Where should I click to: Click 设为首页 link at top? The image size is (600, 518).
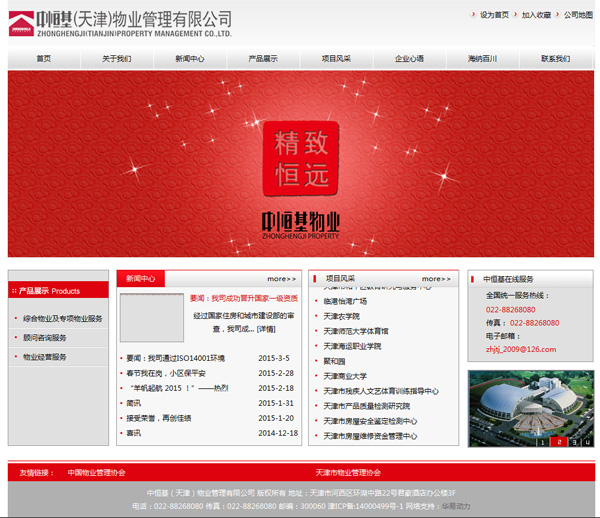(494, 15)
